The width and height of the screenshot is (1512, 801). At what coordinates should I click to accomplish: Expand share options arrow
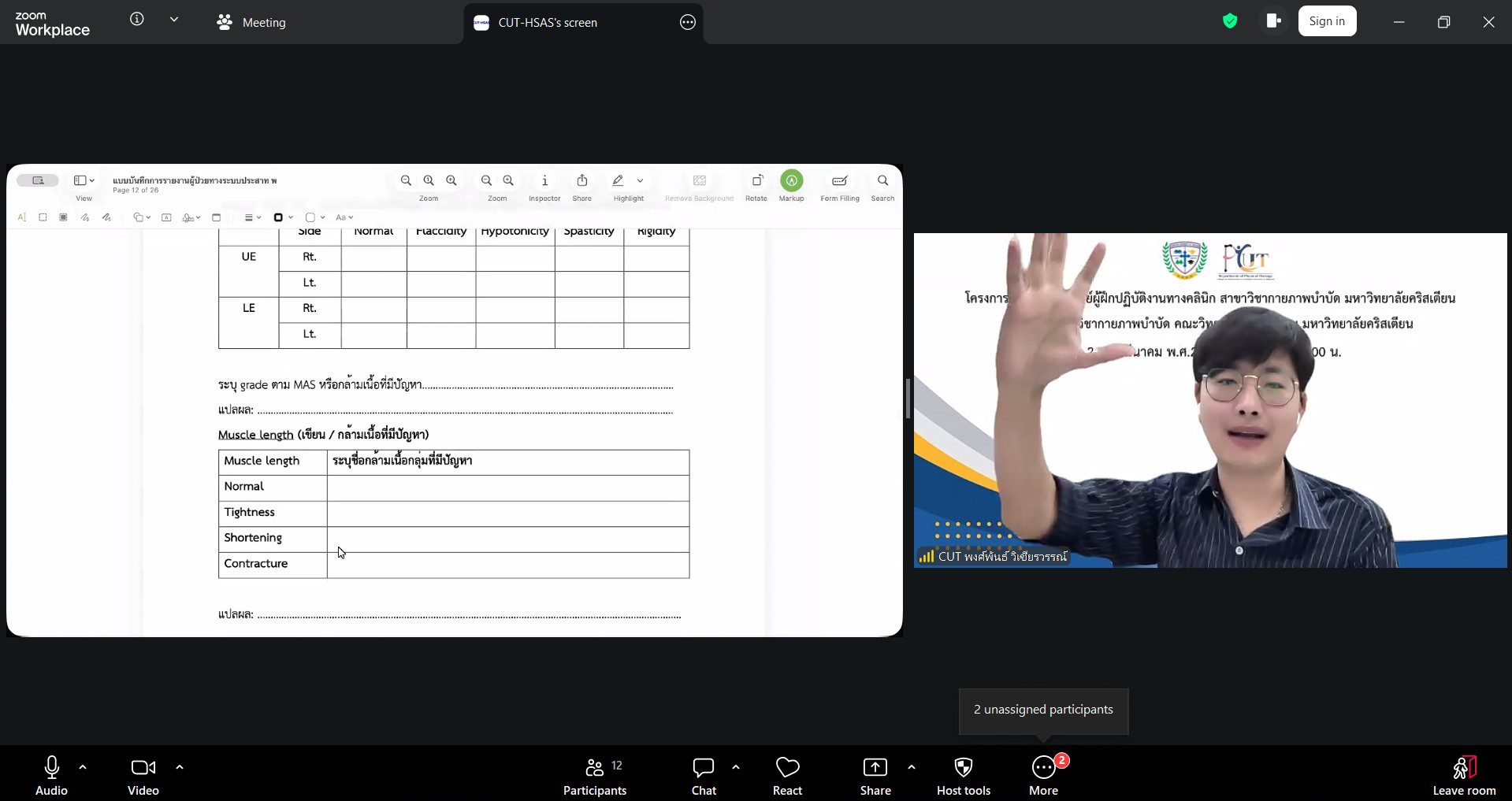pyautogui.click(x=912, y=766)
